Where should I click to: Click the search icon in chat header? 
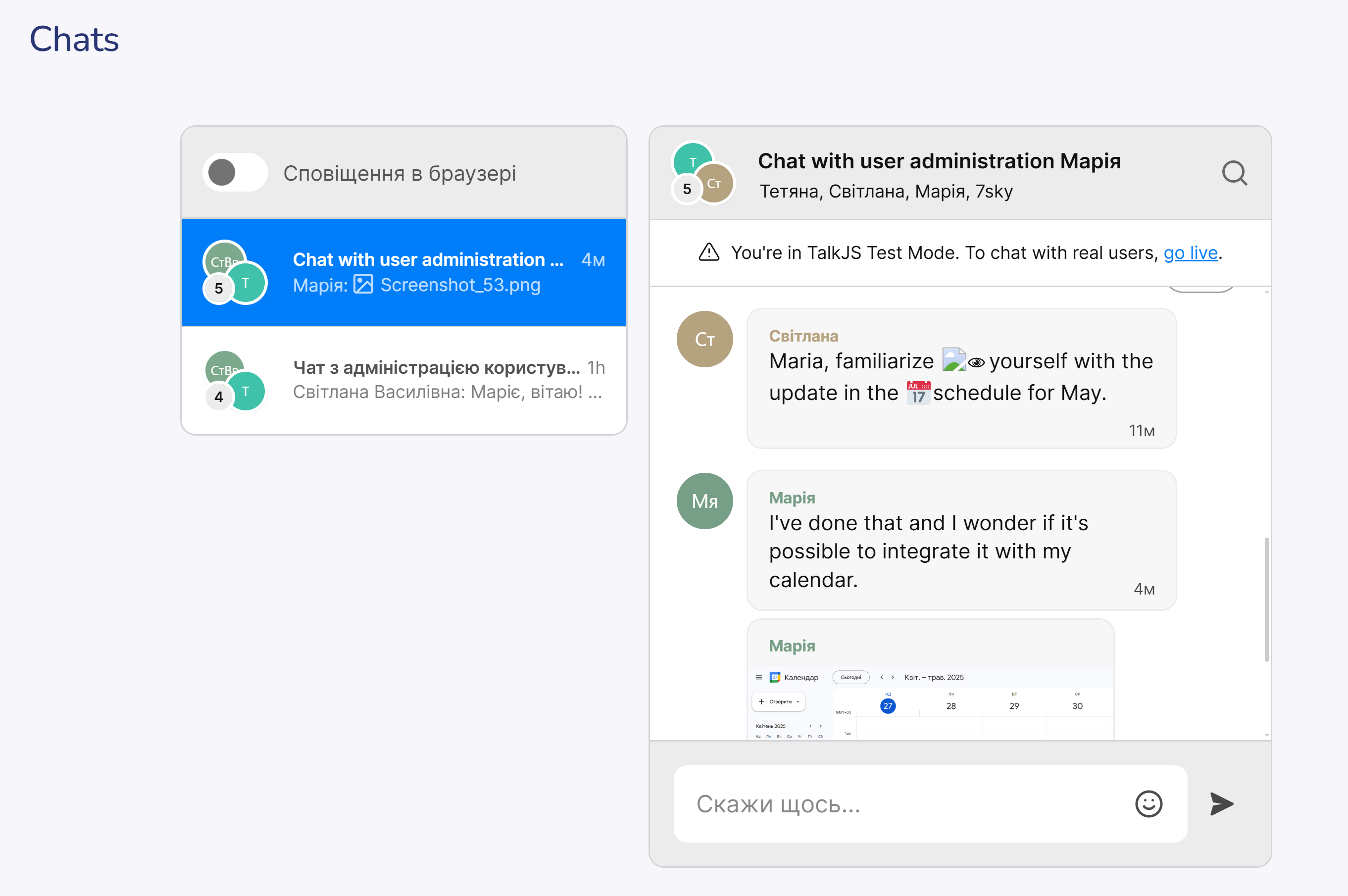(1234, 173)
